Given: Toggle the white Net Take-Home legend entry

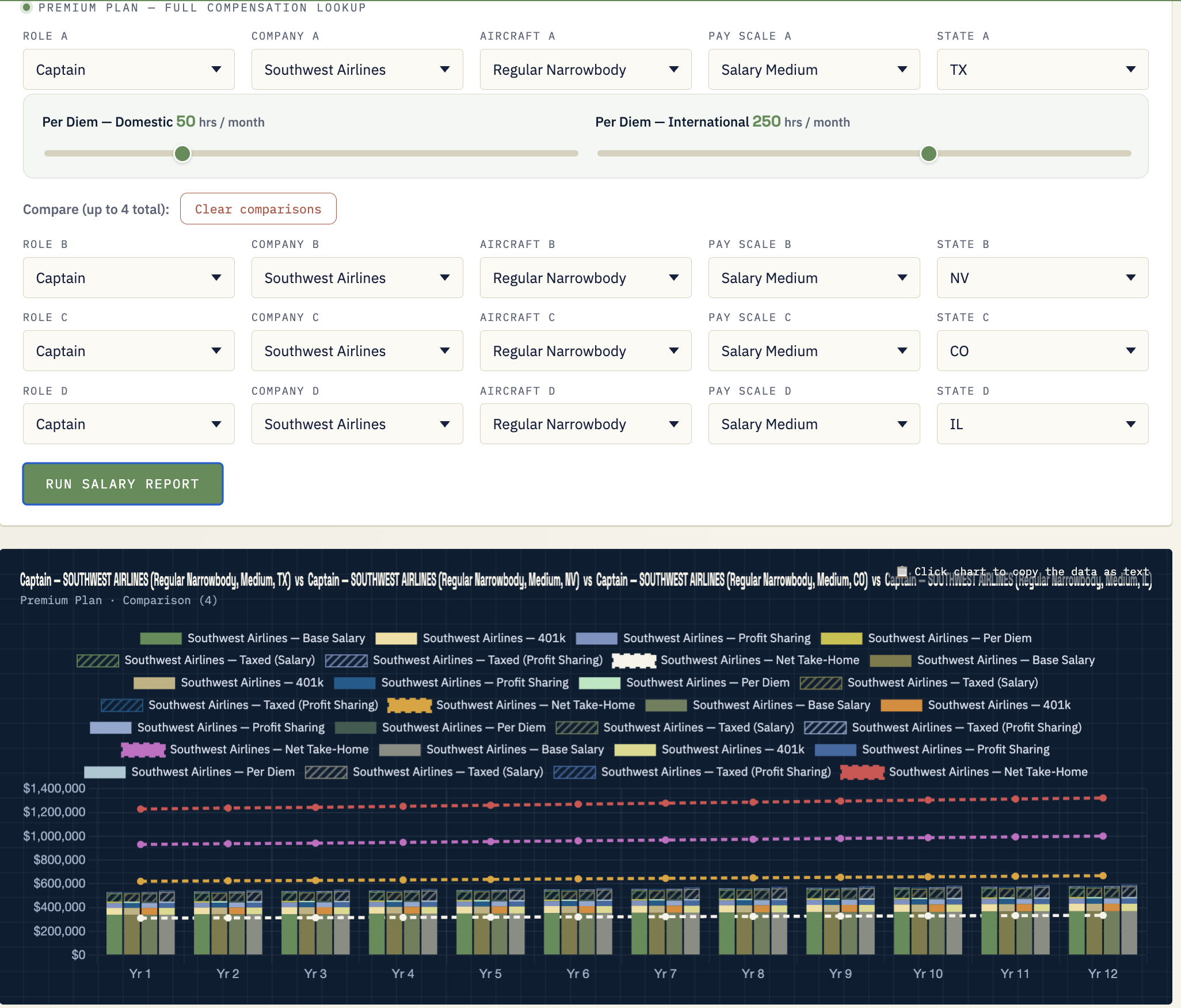Looking at the screenshot, I should 736,660.
